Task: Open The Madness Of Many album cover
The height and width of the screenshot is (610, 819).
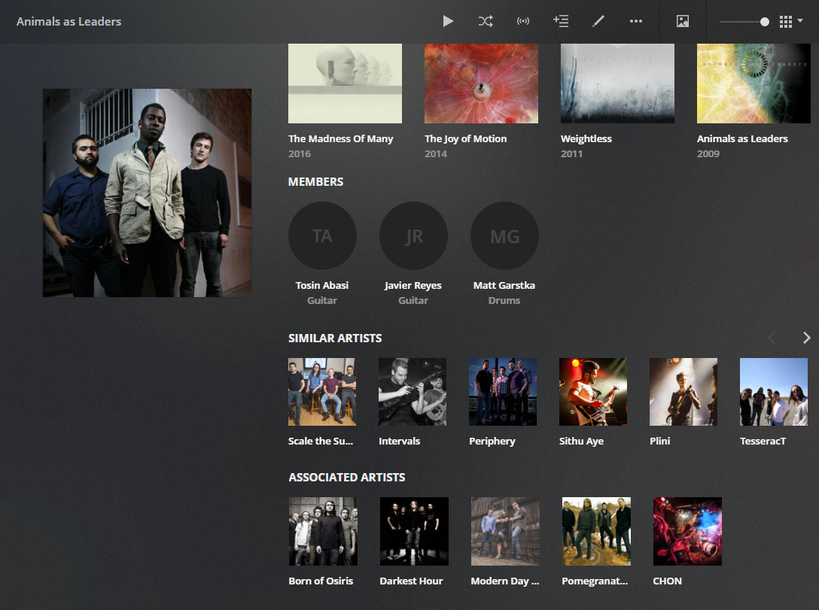Action: [x=345, y=84]
